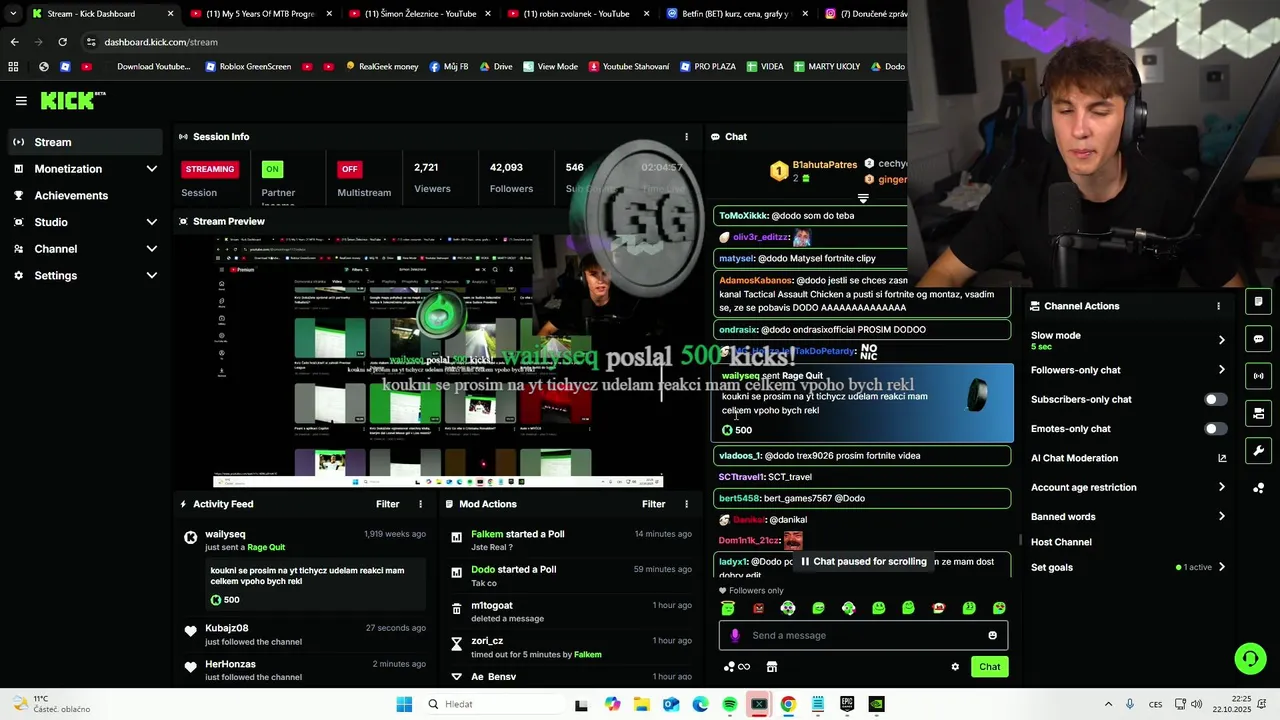Open the RealGeek money bookmark
This screenshot has width=1280, height=720.
tap(382, 67)
